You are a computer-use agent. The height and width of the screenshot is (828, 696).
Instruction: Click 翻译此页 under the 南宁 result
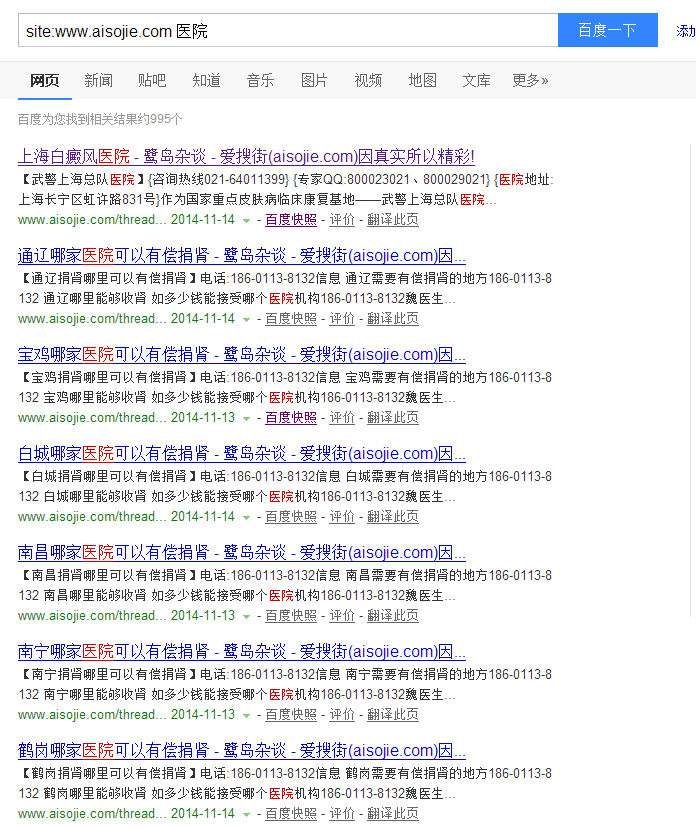(393, 715)
